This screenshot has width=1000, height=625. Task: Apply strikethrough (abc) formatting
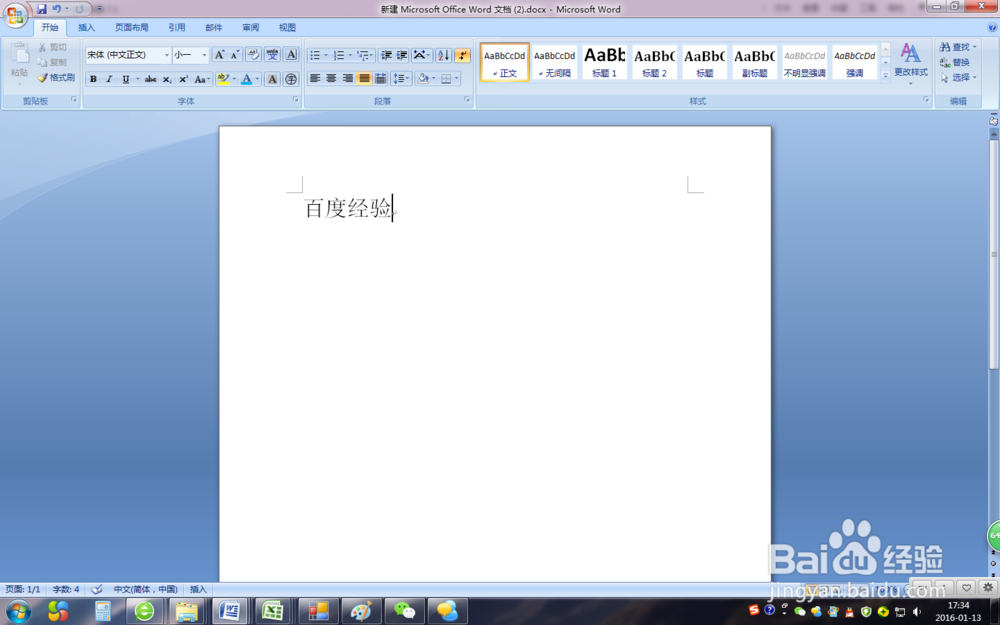click(x=151, y=79)
